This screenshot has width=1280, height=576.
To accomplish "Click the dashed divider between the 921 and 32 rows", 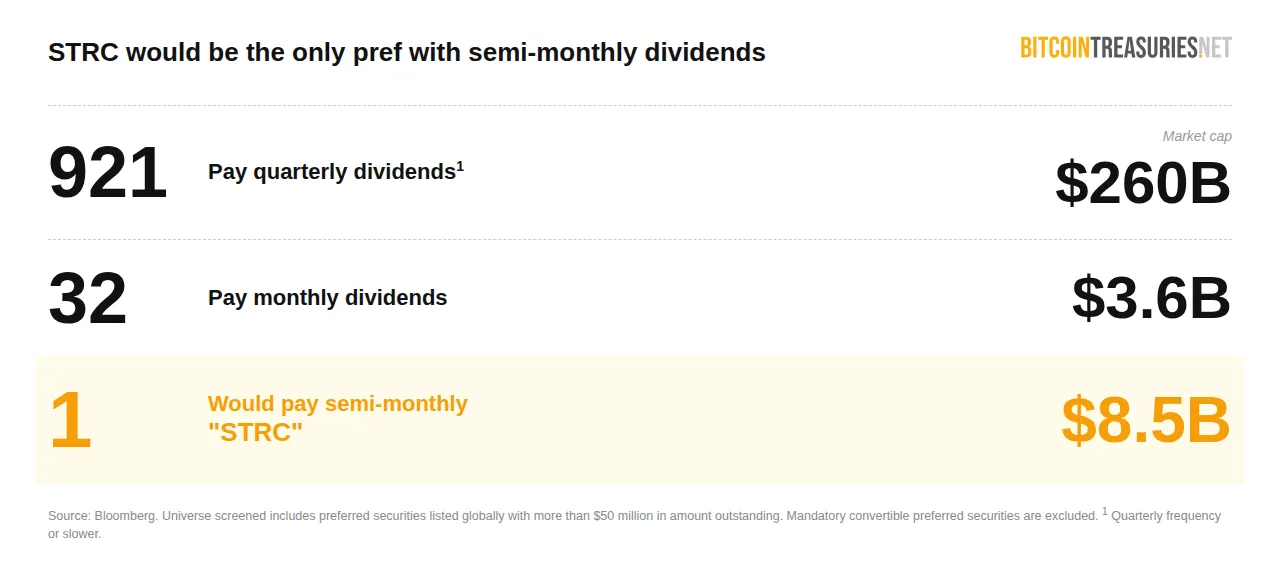I will [x=640, y=239].
